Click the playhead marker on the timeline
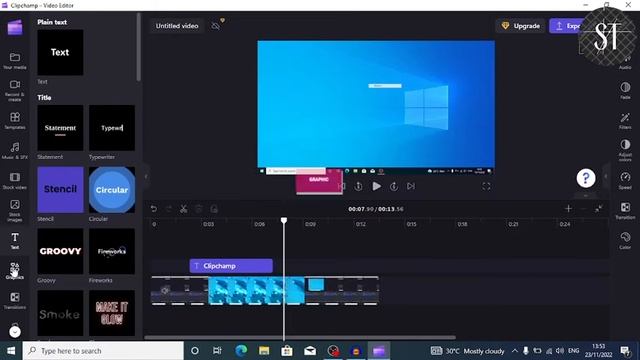Image resolution: width=640 pixels, height=360 pixels. 284,220
